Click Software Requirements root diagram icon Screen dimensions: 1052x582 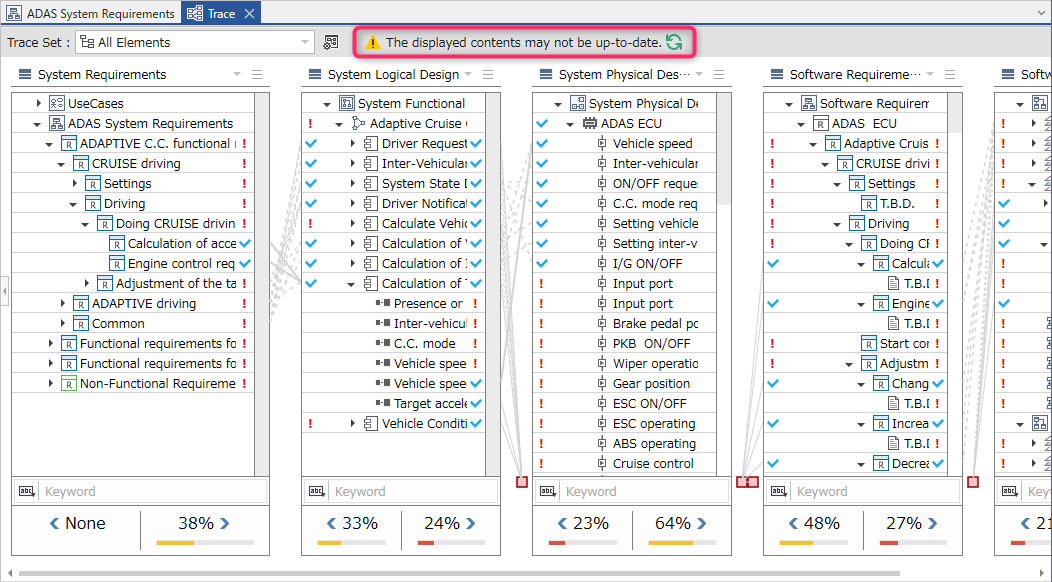(808, 103)
